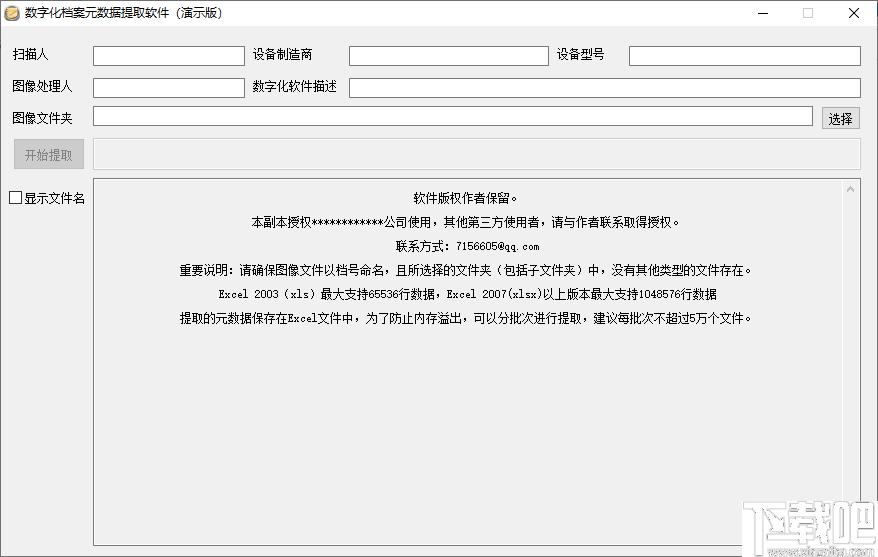878x557 pixels.
Task: Click the line starting with 本副本授权
Action: coord(465,222)
